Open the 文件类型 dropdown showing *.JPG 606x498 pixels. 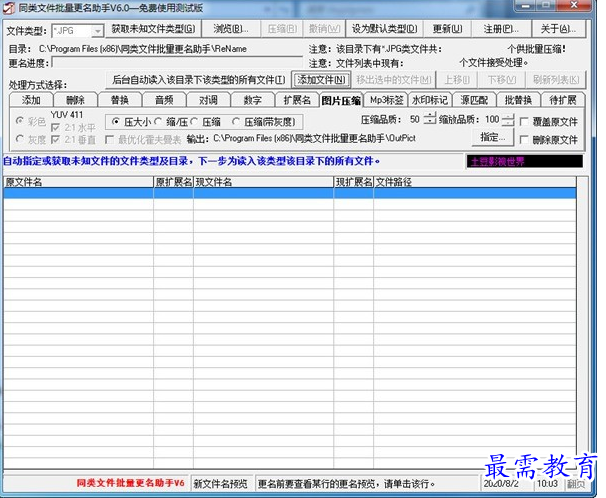pyautogui.click(x=97, y=30)
